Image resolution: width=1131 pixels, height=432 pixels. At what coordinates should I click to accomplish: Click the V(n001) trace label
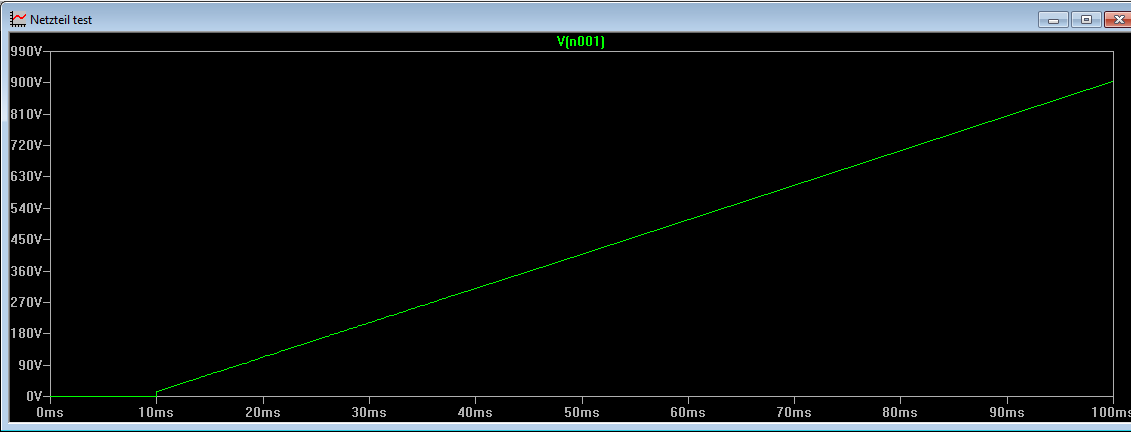(x=580, y=42)
